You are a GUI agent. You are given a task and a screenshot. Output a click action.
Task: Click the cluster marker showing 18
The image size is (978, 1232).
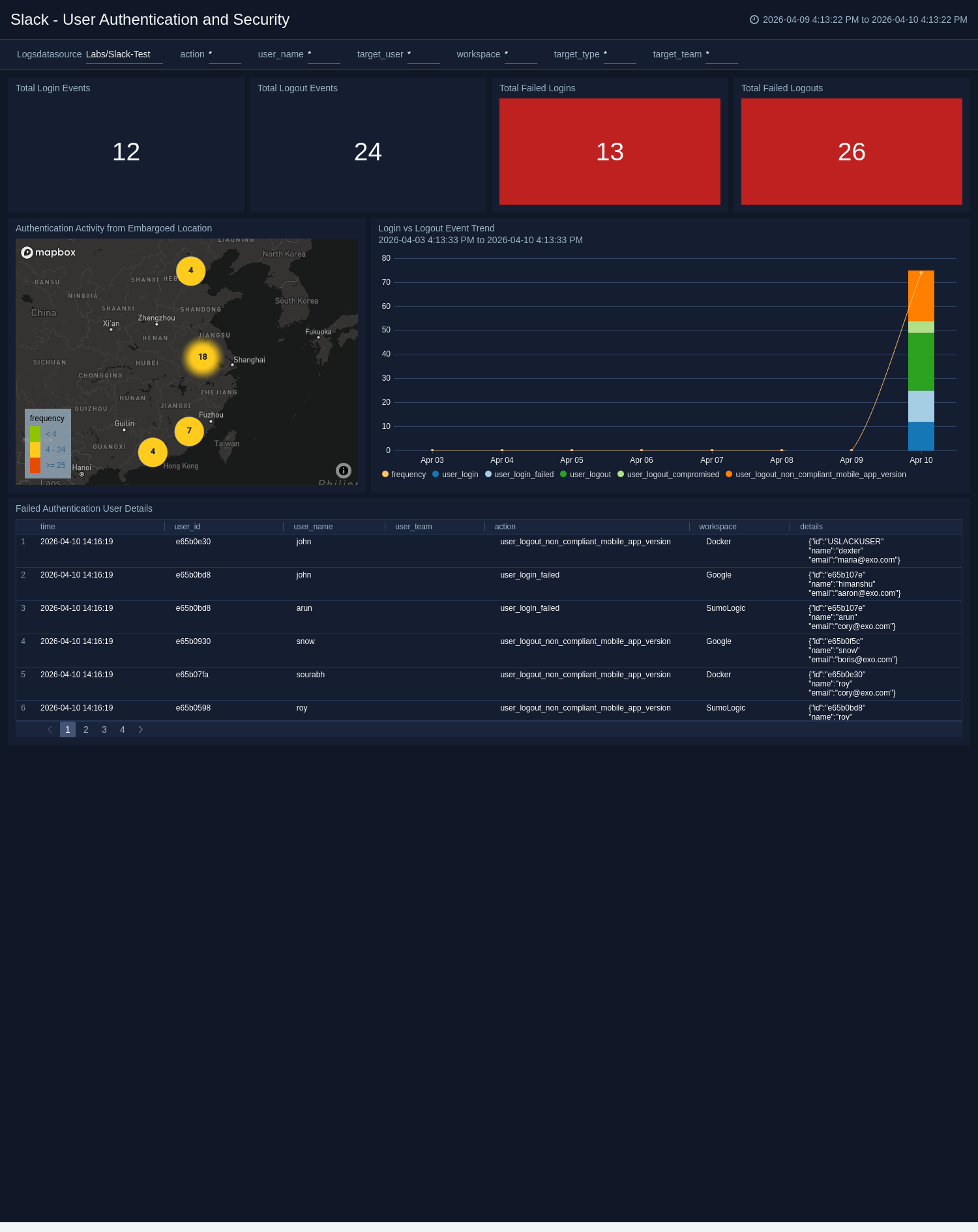click(203, 357)
